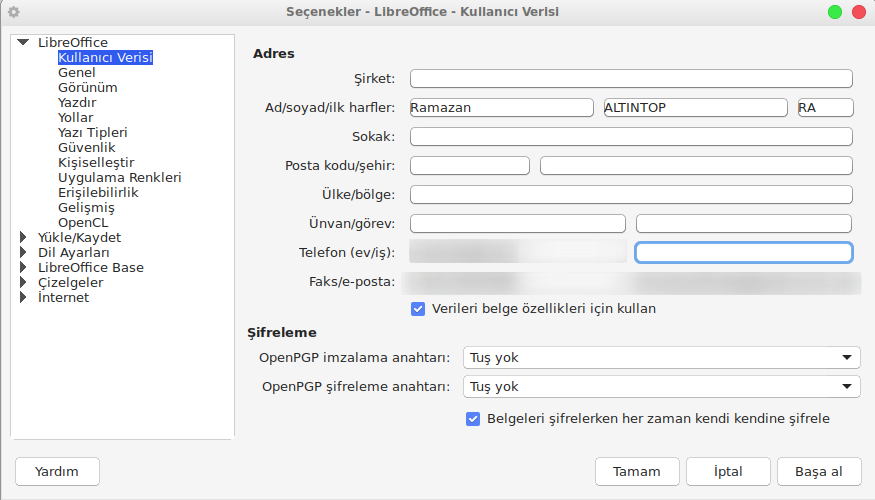This screenshot has width=875, height=500.
Task: Click the şehir (city) input field
Action: 696,166
